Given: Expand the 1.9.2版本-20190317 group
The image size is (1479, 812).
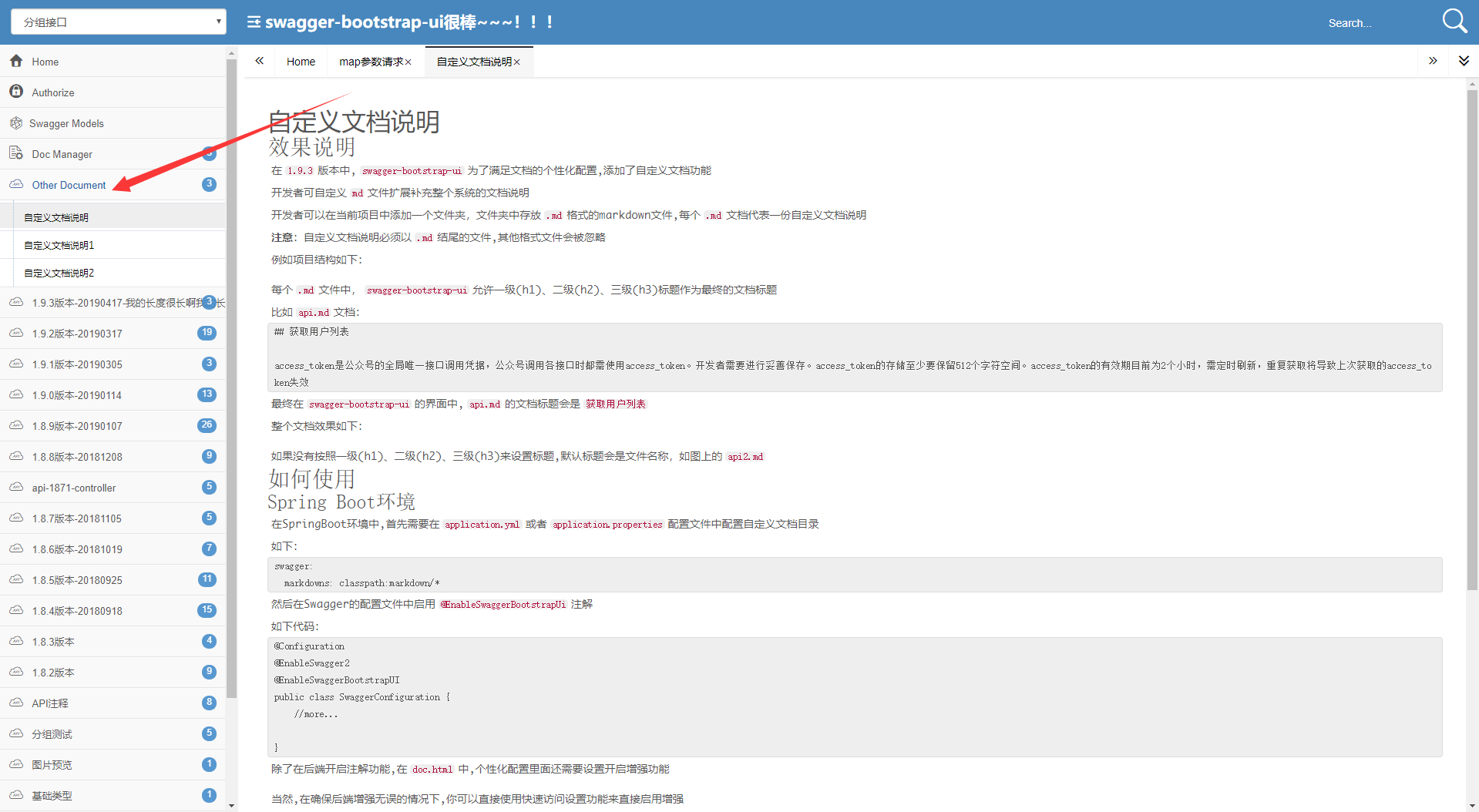Looking at the screenshot, I should click(x=113, y=334).
